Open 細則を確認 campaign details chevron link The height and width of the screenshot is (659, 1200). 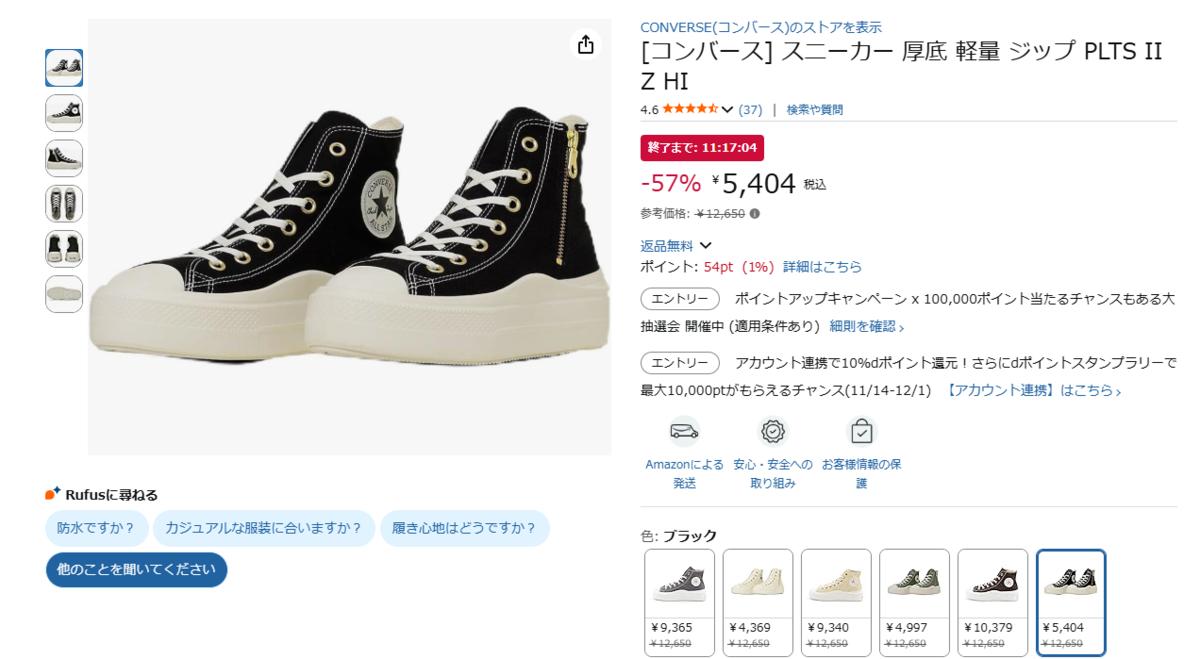click(x=867, y=326)
